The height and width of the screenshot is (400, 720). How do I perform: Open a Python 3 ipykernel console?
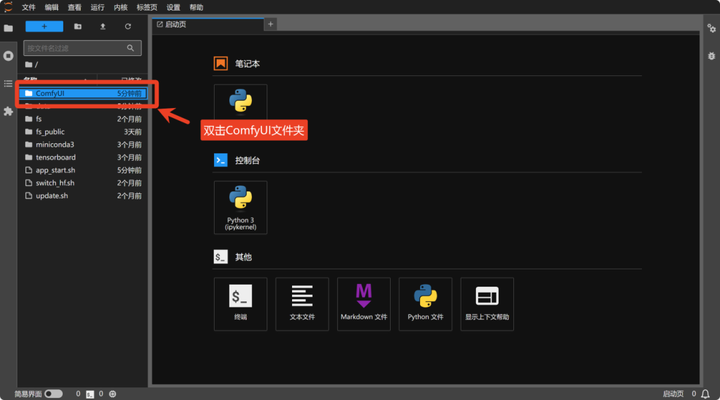[241, 208]
